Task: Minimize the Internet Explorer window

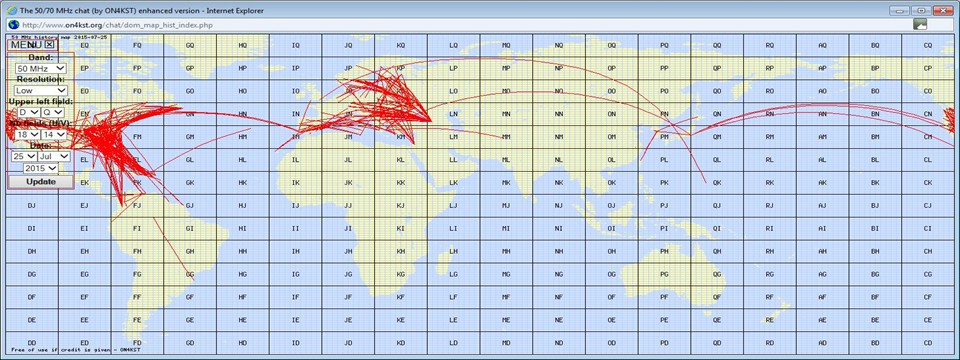Action: [899, 10]
